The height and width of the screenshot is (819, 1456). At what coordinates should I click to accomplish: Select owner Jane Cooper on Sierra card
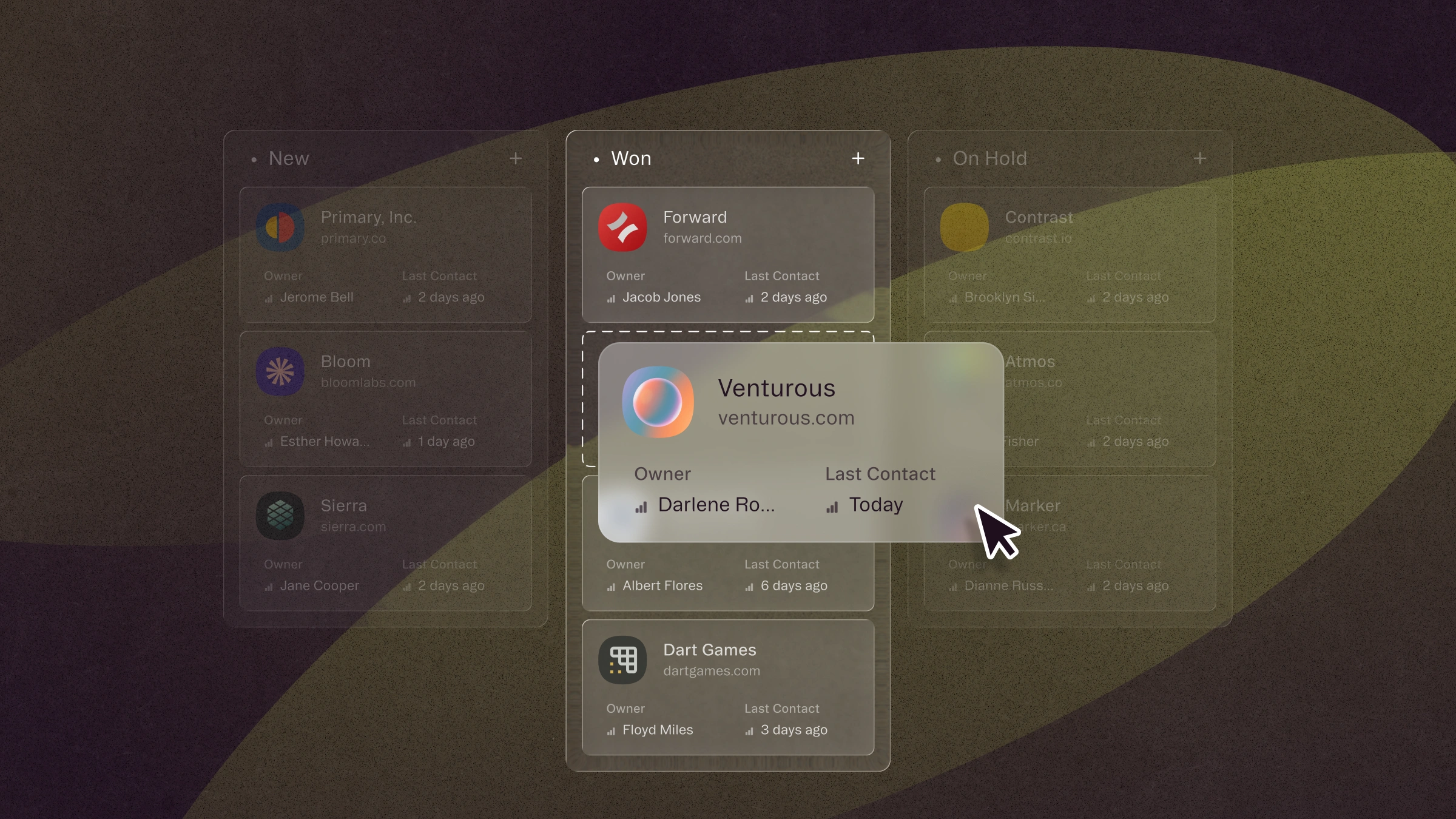(320, 585)
